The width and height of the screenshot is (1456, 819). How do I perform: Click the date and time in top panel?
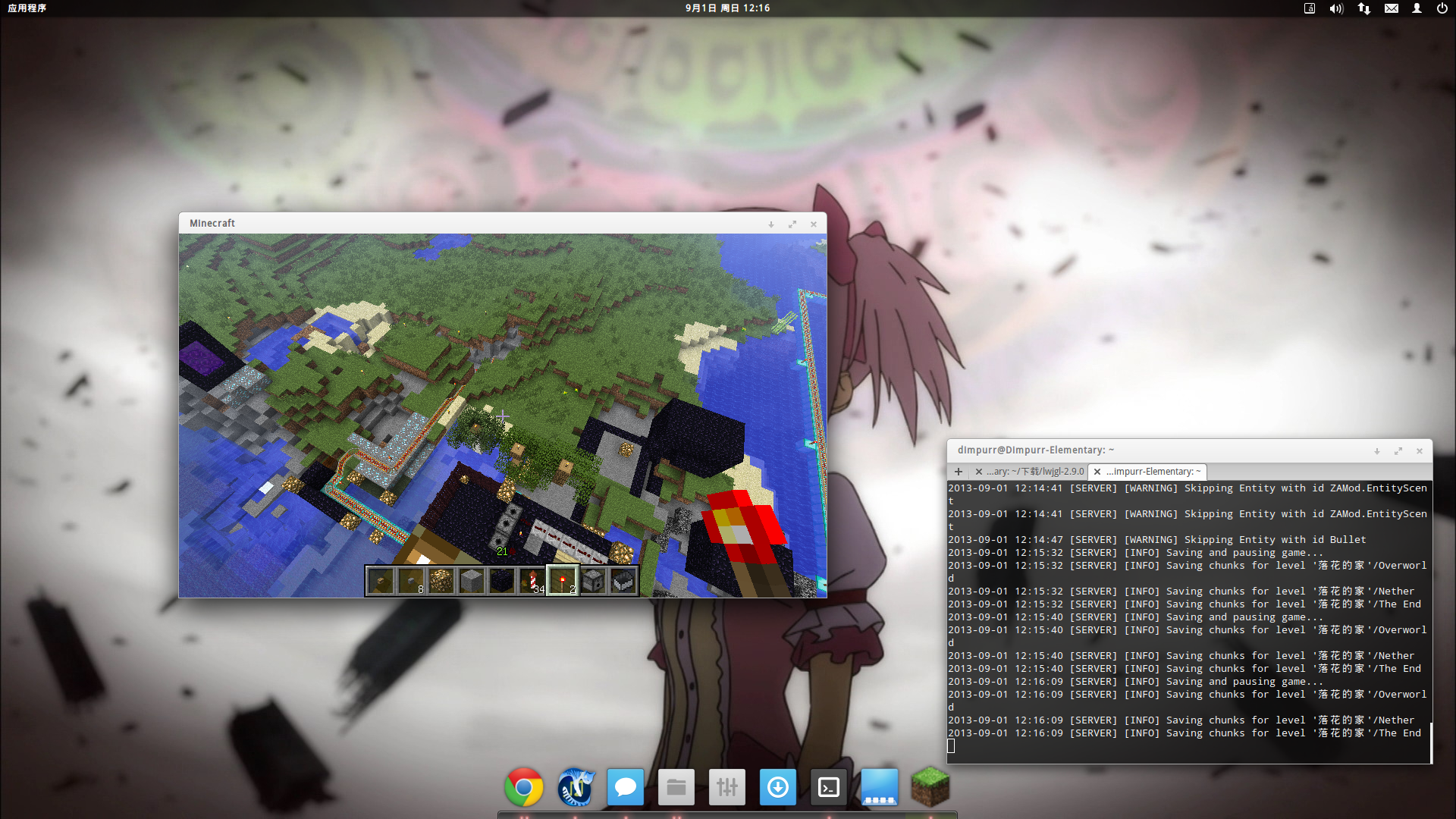[727, 8]
